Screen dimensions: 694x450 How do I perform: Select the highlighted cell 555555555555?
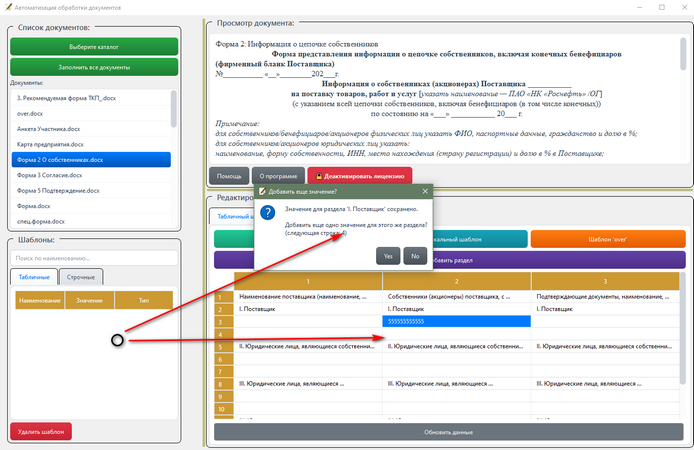(x=456, y=321)
